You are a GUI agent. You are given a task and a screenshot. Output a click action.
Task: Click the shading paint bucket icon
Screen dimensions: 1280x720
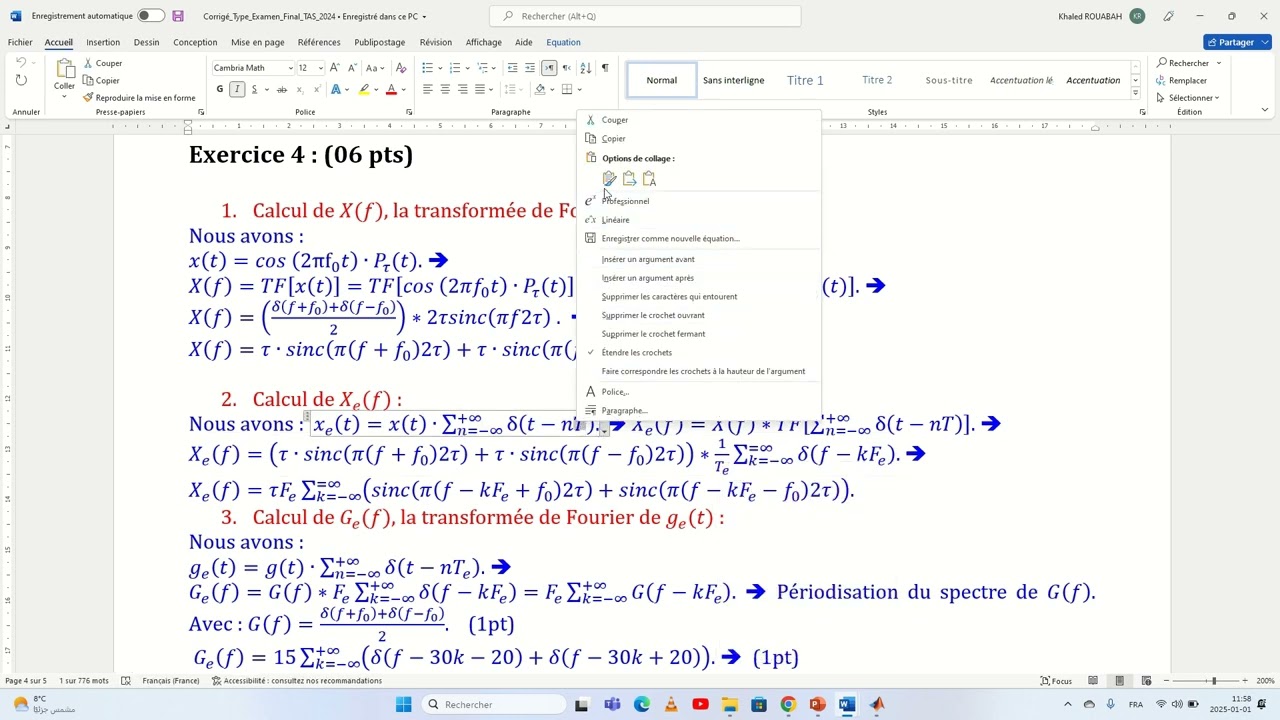point(540,89)
